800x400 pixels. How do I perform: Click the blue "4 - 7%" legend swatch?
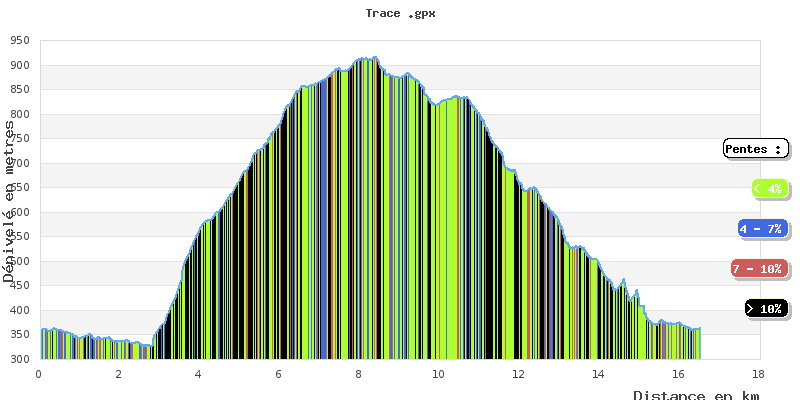pos(762,229)
